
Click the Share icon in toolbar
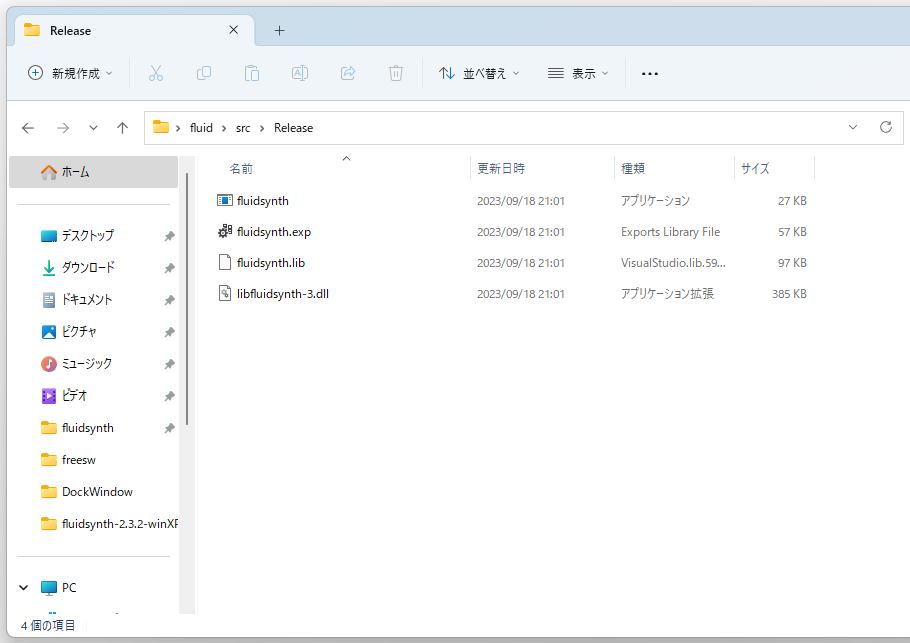[x=348, y=73]
